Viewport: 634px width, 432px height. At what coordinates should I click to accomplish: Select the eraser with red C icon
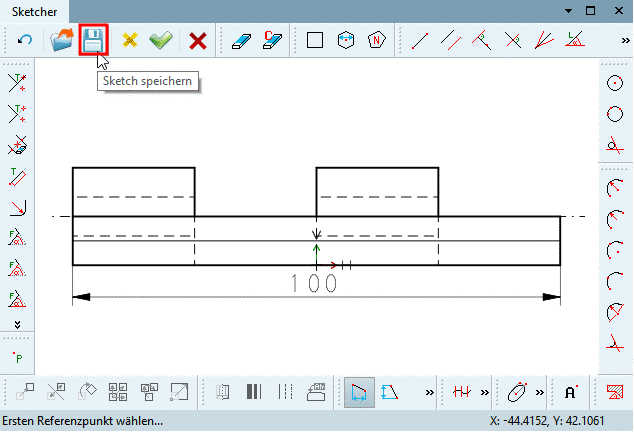(272, 40)
